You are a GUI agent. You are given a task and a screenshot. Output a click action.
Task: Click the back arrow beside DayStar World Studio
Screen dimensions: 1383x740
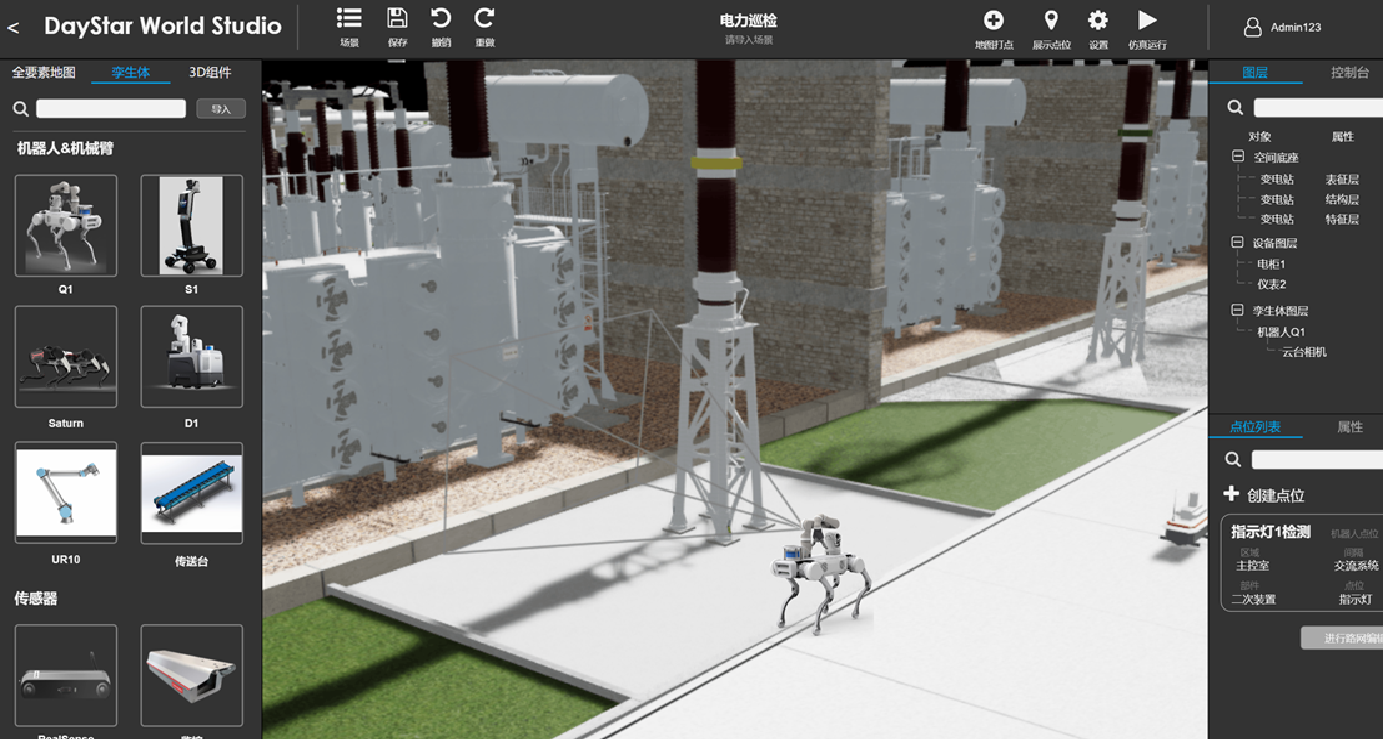(x=14, y=28)
